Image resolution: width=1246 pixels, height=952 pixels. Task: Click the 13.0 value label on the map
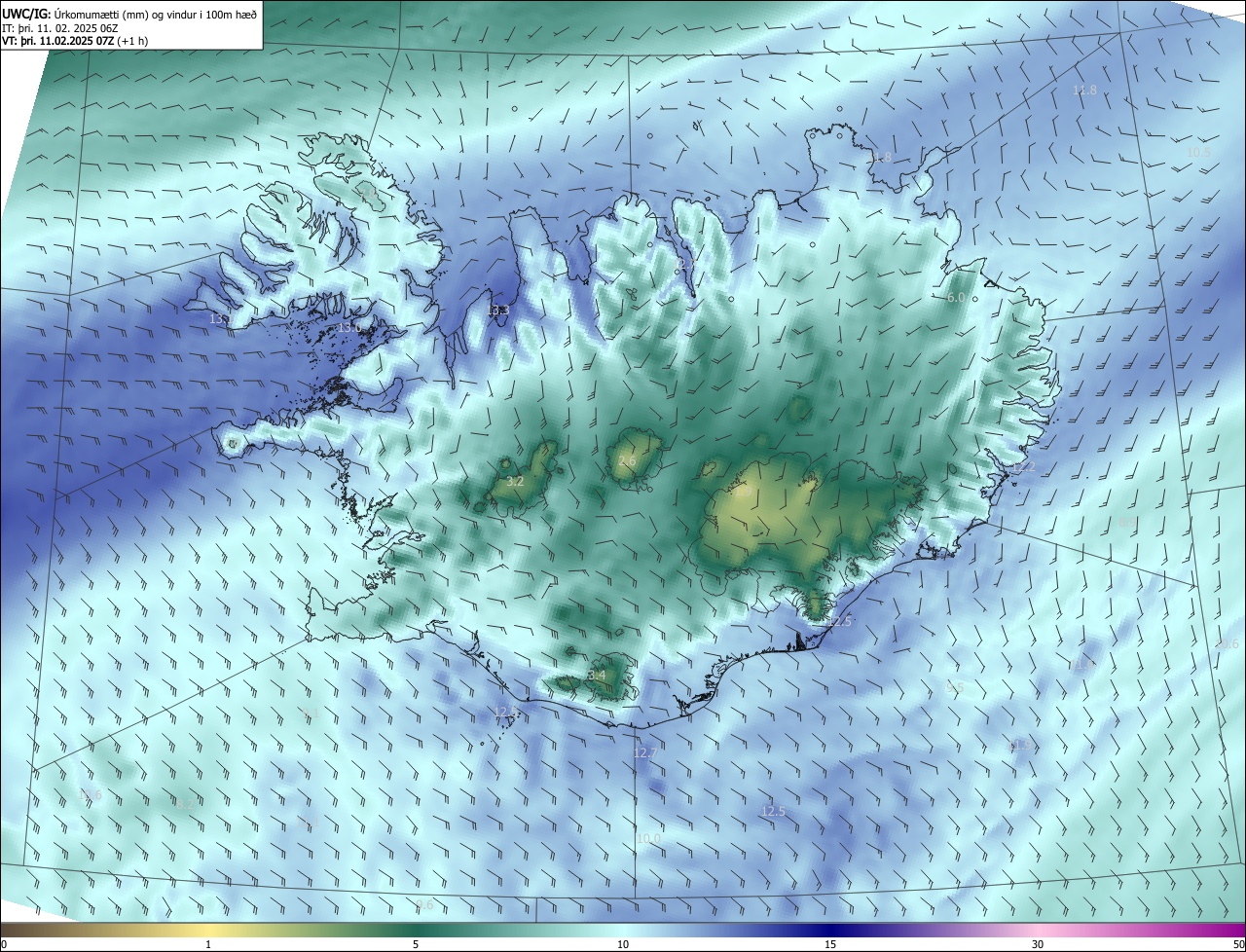(x=349, y=328)
